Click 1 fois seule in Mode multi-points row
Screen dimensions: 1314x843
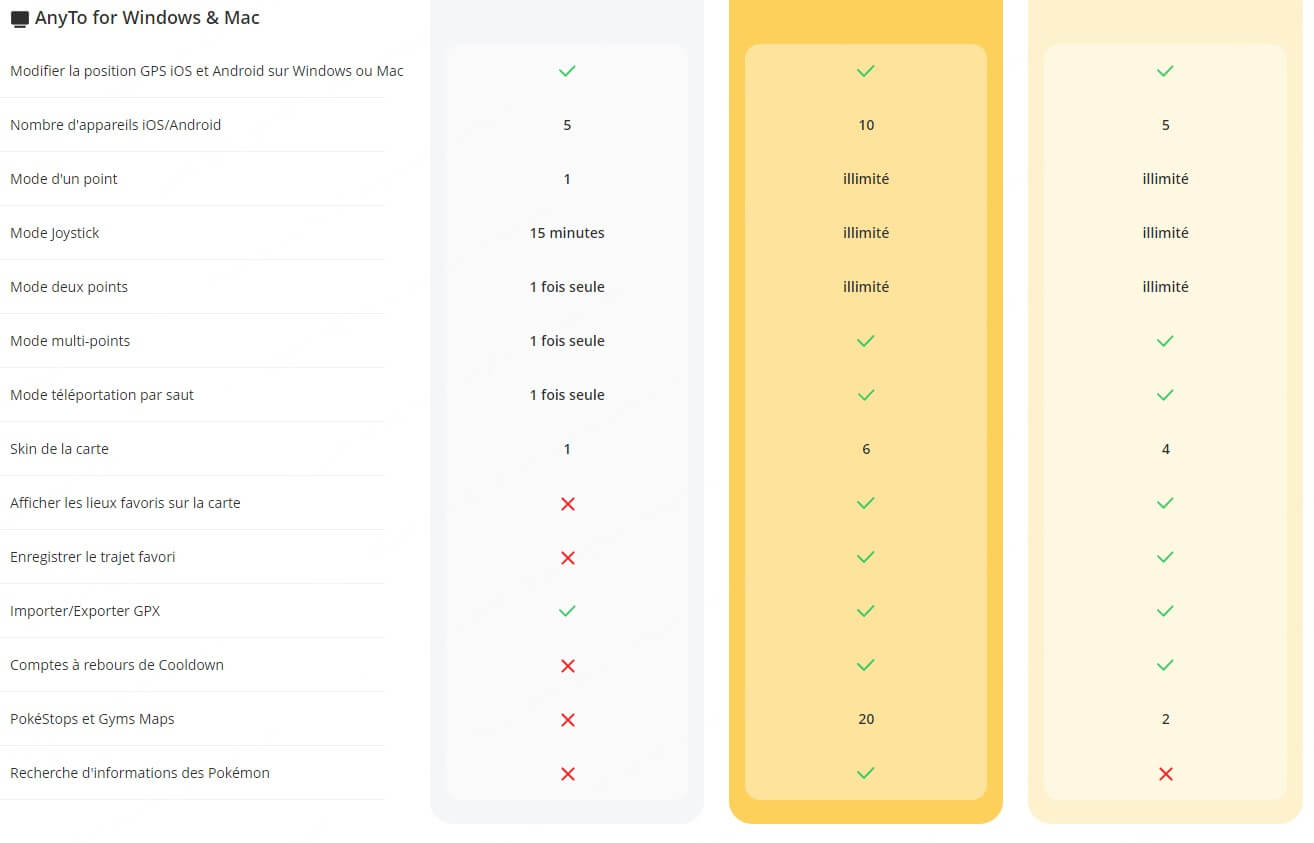click(567, 341)
